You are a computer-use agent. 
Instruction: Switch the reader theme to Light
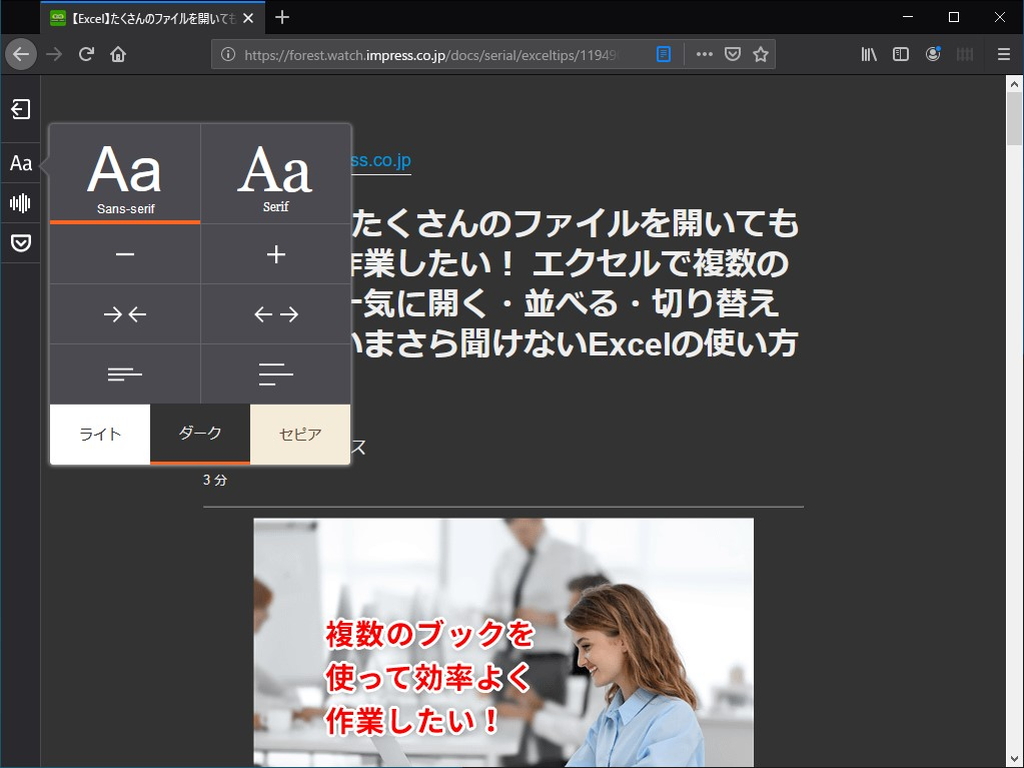tap(99, 434)
